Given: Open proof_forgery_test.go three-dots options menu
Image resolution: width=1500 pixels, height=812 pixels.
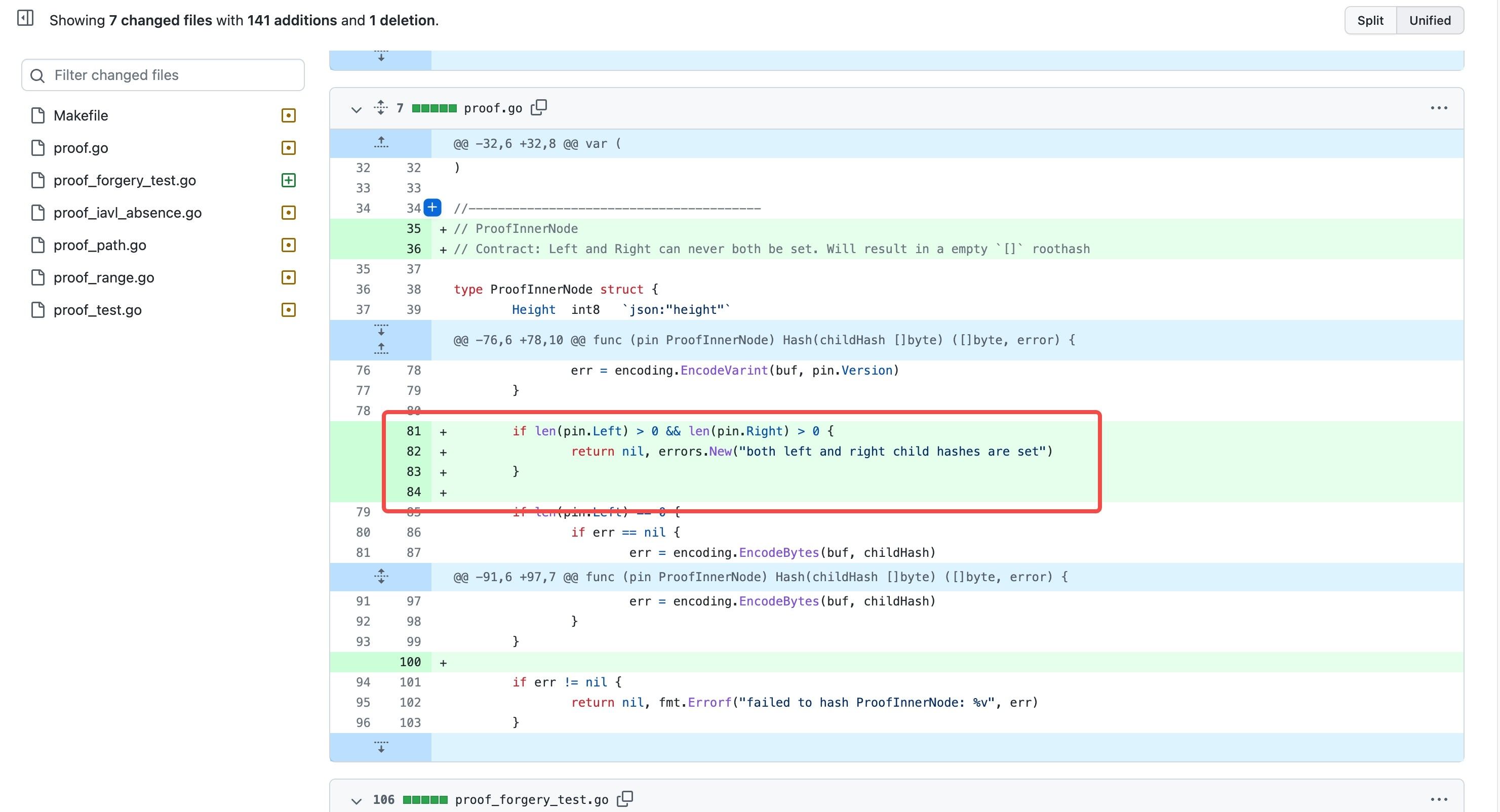Looking at the screenshot, I should pos(1438,799).
